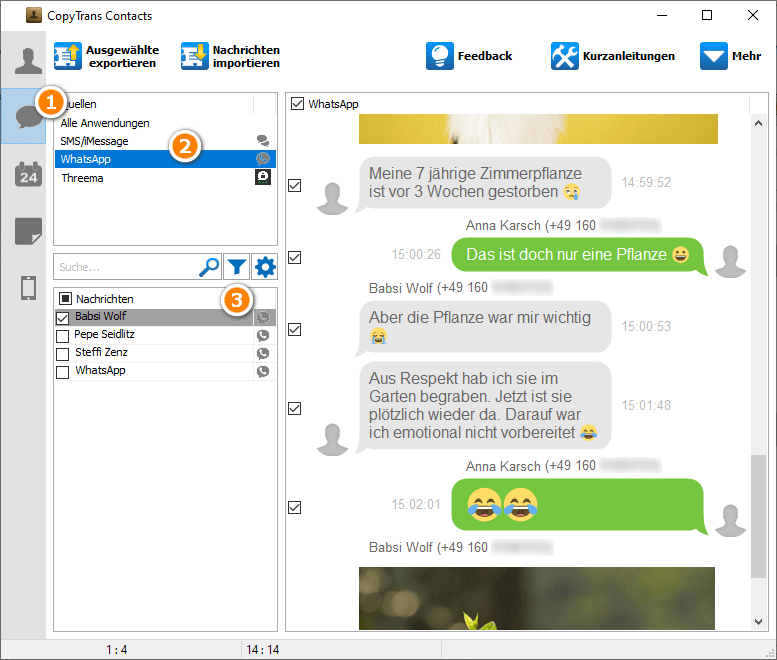The height and width of the screenshot is (660, 777).
Task: Click 'Das ist doch nur eine Pflanze' bubble
Action: click(x=579, y=256)
